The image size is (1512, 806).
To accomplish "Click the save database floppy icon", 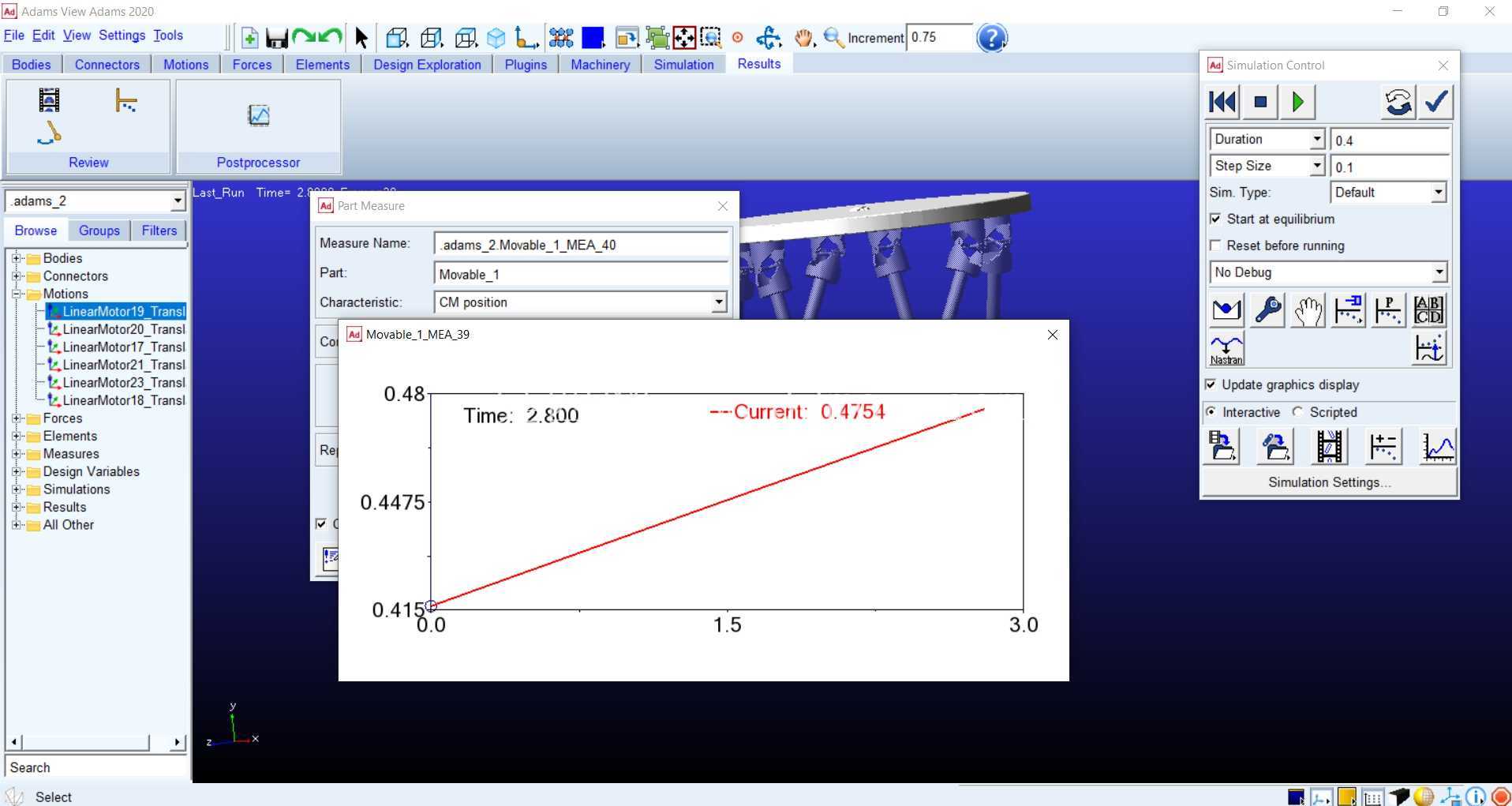I will click(276, 38).
